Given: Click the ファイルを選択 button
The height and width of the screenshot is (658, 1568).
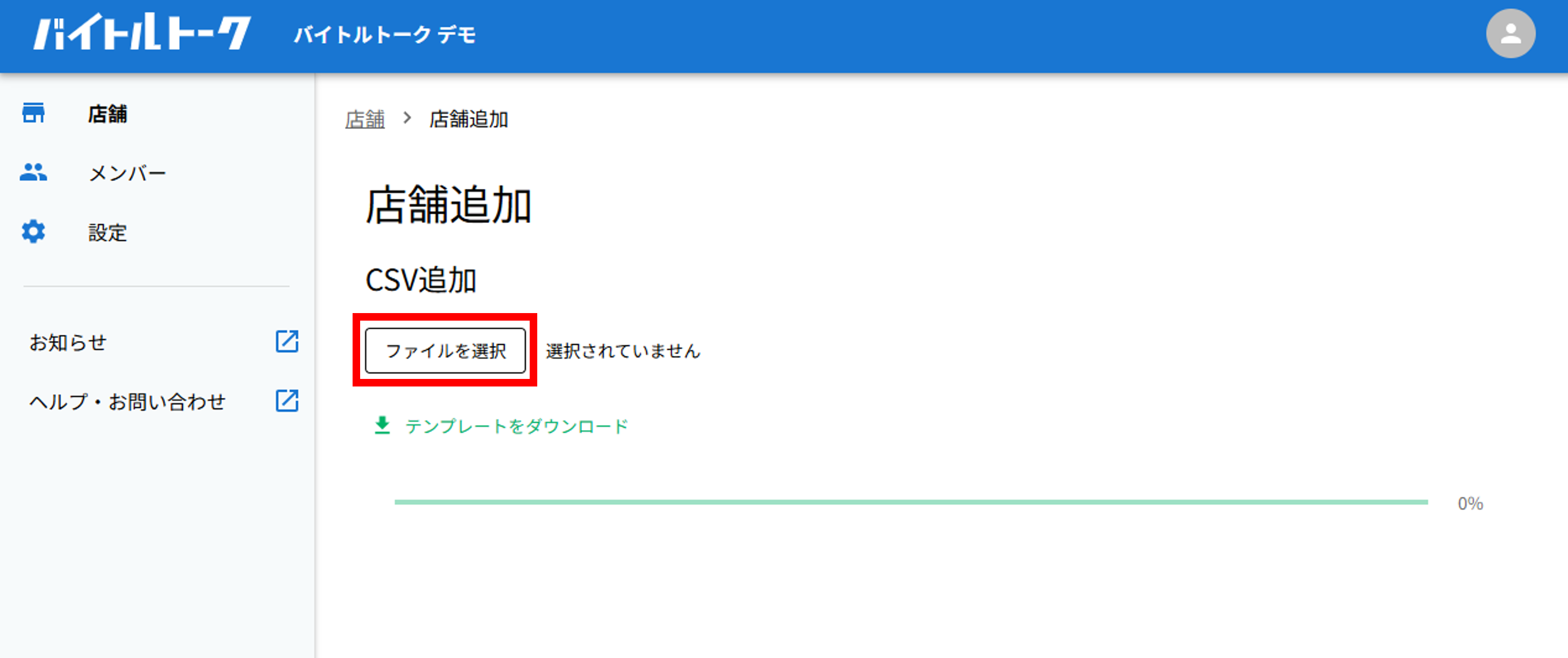Looking at the screenshot, I should click(445, 351).
